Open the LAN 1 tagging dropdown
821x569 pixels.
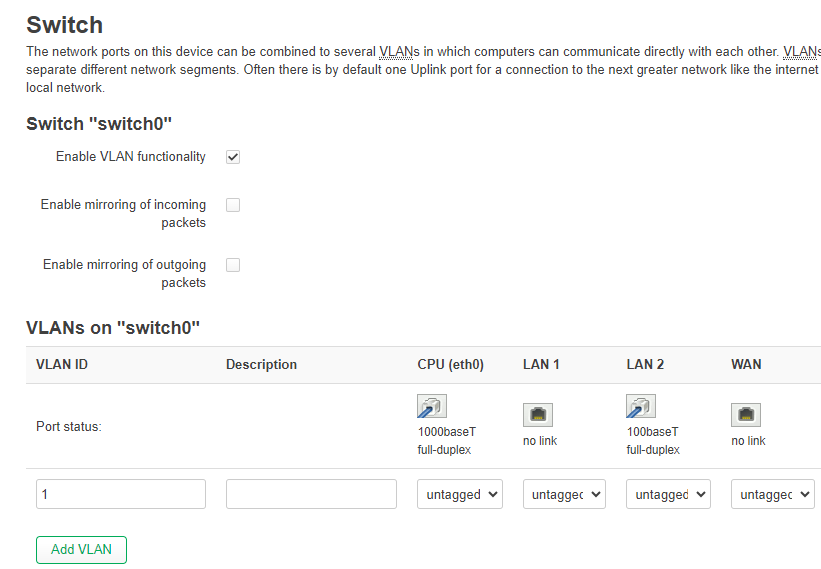pyautogui.click(x=564, y=494)
